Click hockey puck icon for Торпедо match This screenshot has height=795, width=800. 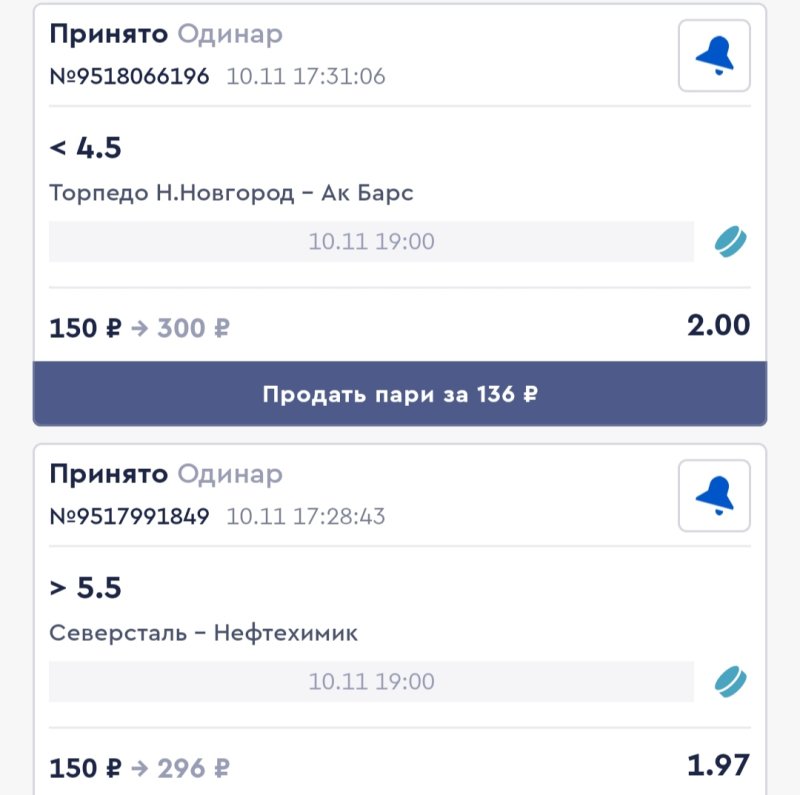pyautogui.click(x=731, y=241)
